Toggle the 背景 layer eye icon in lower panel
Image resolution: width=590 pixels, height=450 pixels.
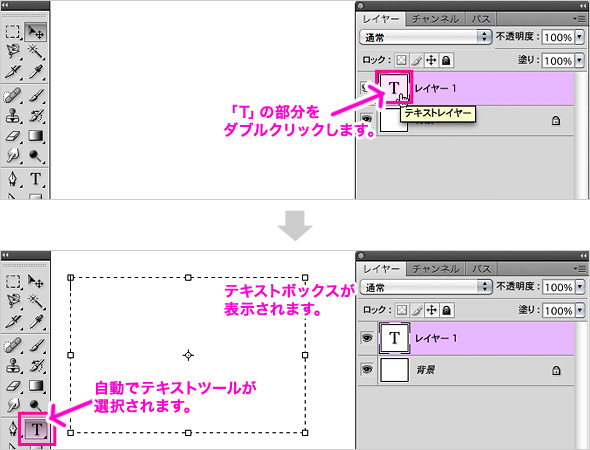click(367, 369)
